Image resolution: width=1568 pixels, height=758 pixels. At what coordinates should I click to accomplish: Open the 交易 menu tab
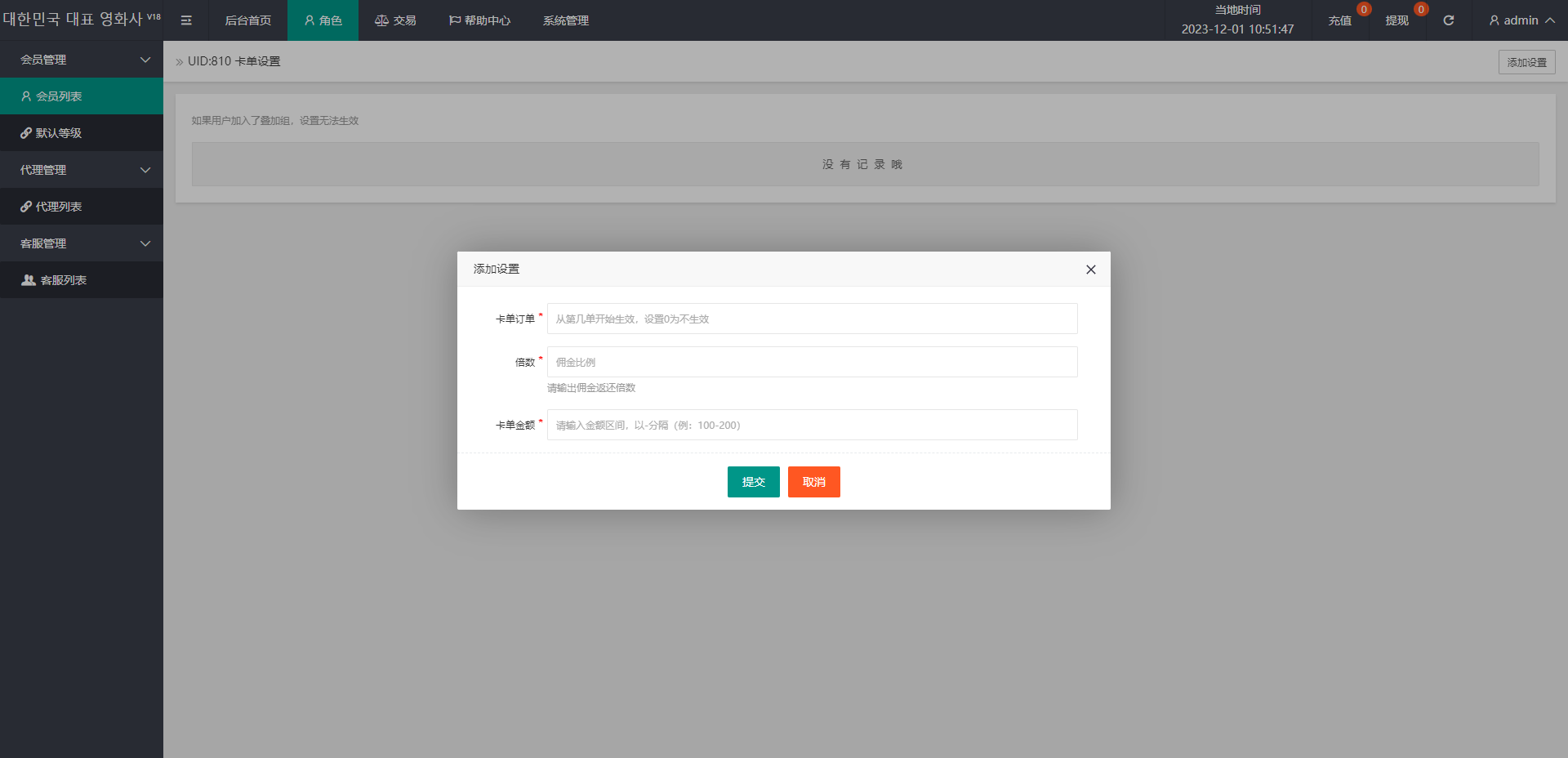click(x=395, y=20)
